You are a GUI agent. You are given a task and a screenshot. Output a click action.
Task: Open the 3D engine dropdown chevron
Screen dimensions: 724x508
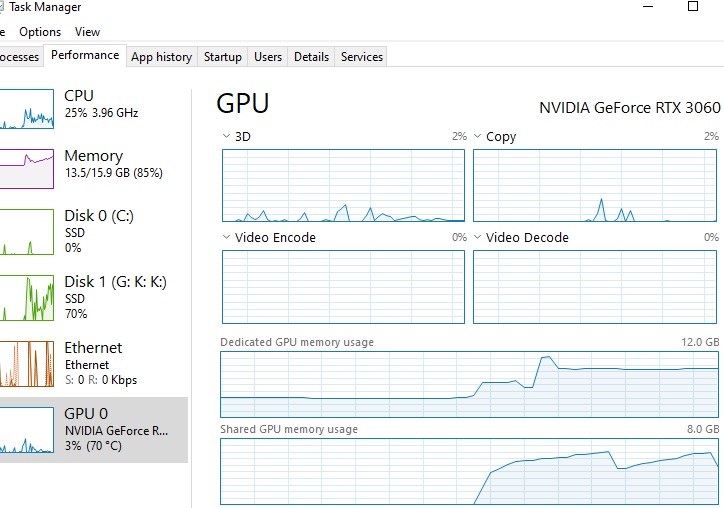(x=226, y=136)
